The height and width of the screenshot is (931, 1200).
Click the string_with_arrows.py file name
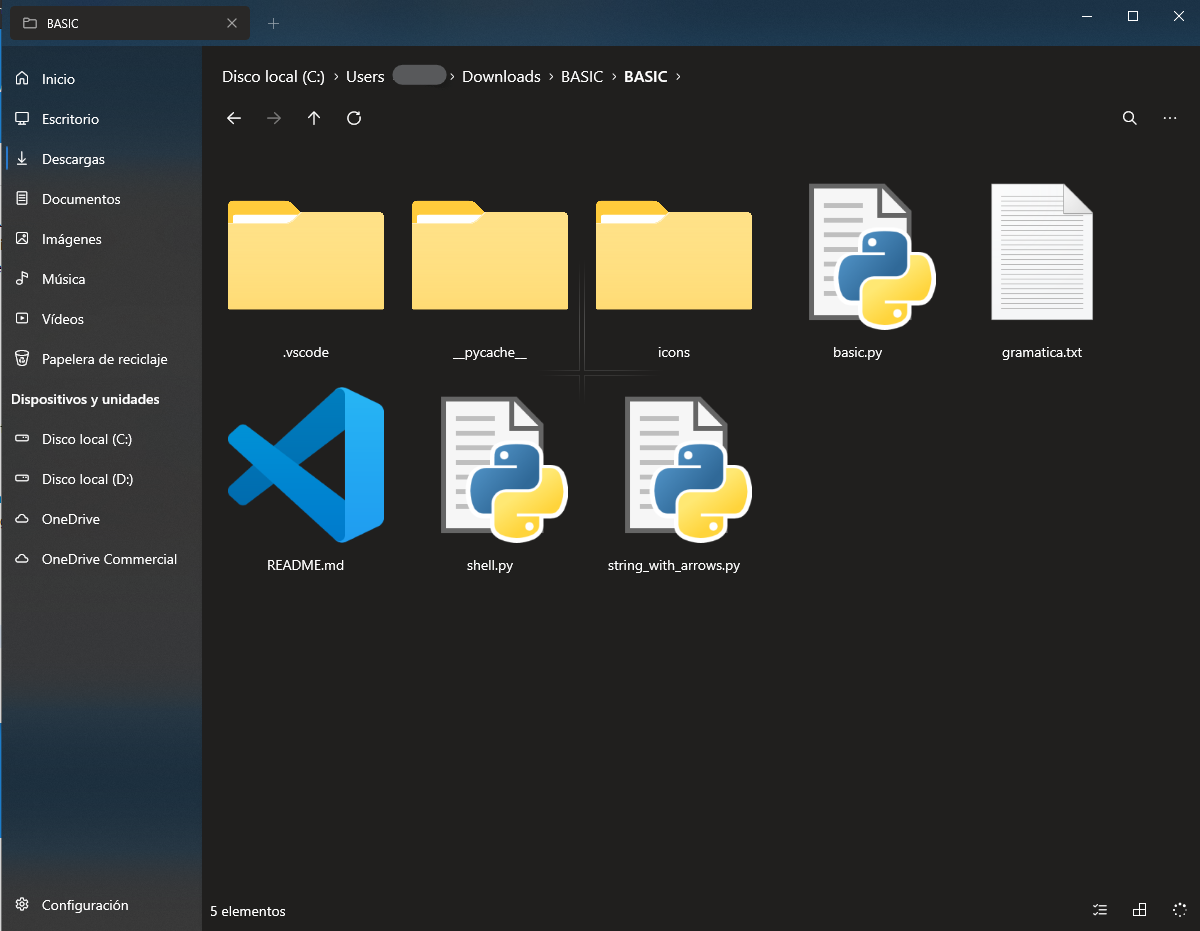pyautogui.click(x=674, y=565)
